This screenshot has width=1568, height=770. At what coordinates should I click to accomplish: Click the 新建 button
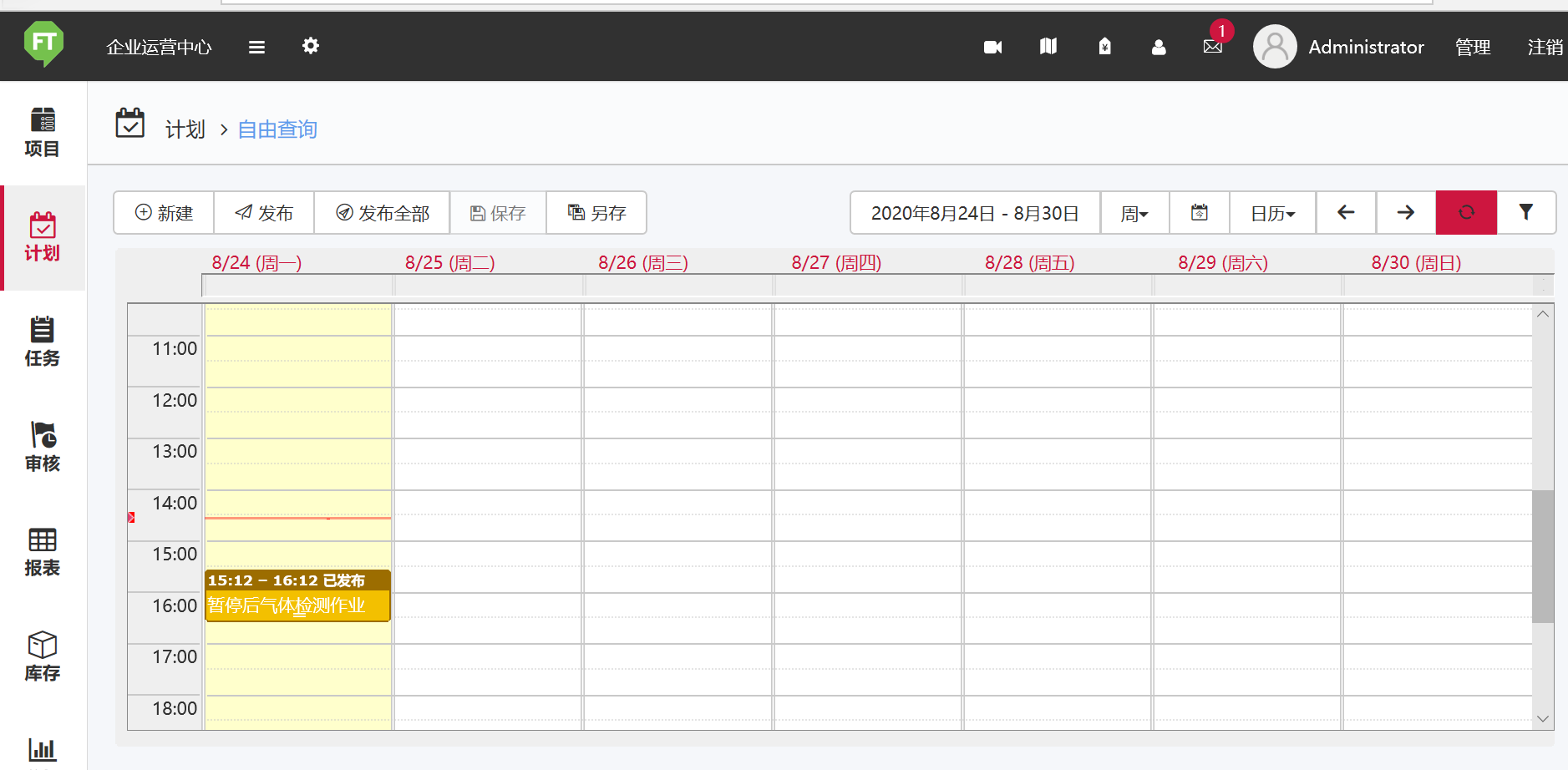click(164, 213)
